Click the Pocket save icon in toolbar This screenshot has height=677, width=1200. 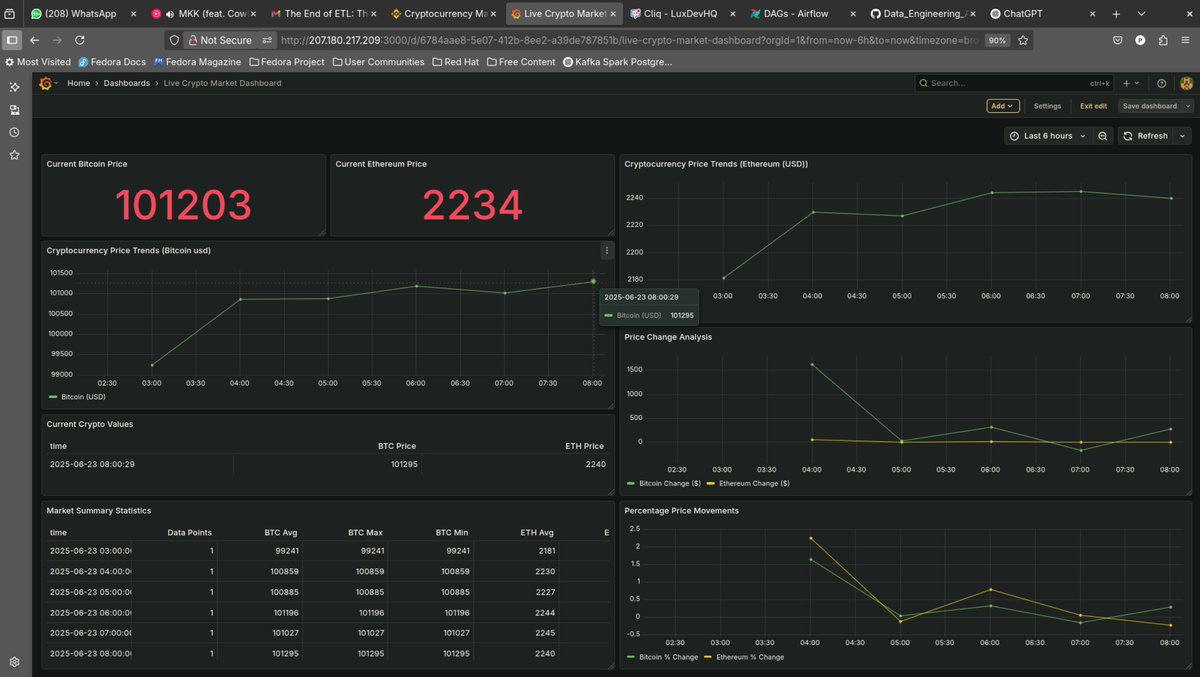pyautogui.click(x=1117, y=40)
